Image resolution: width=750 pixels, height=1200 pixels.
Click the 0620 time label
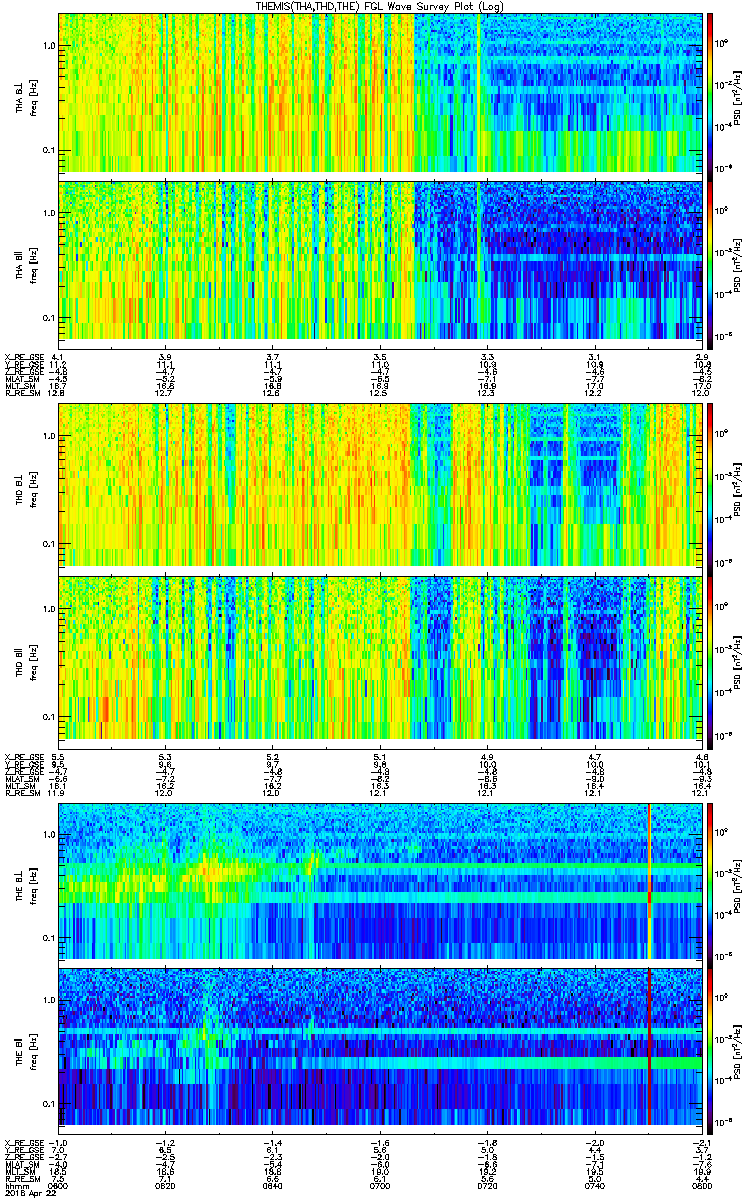[166, 1185]
